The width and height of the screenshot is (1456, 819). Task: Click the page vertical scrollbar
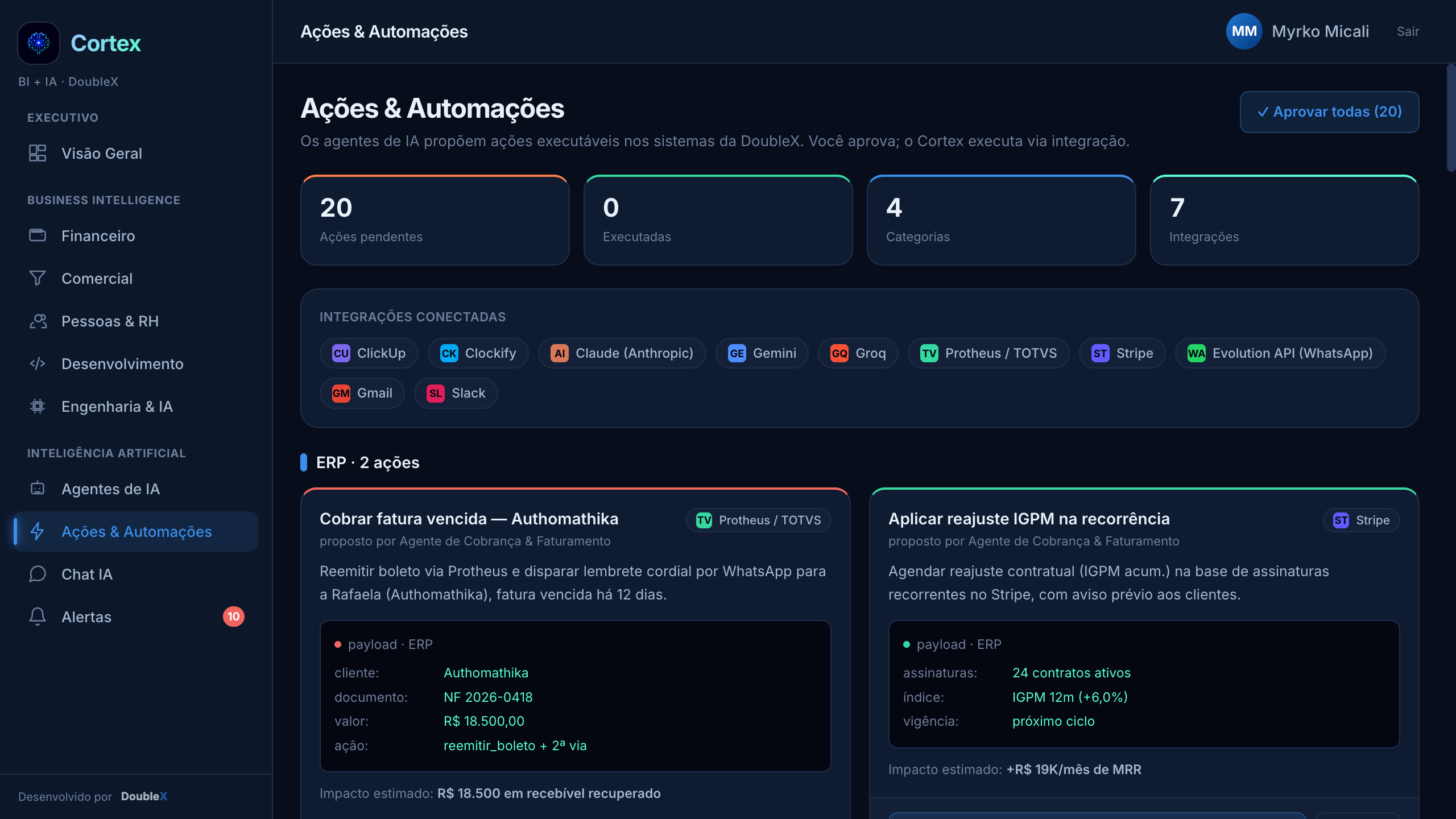click(x=1450, y=118)
